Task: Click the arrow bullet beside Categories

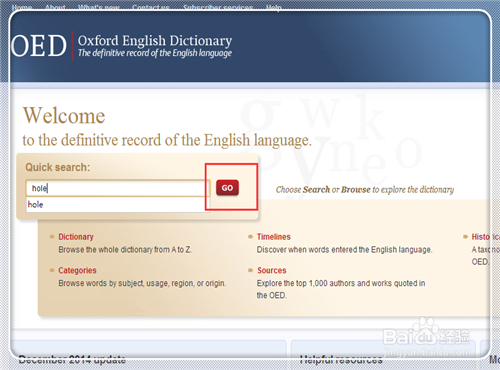Action: [x=52, y=270]
